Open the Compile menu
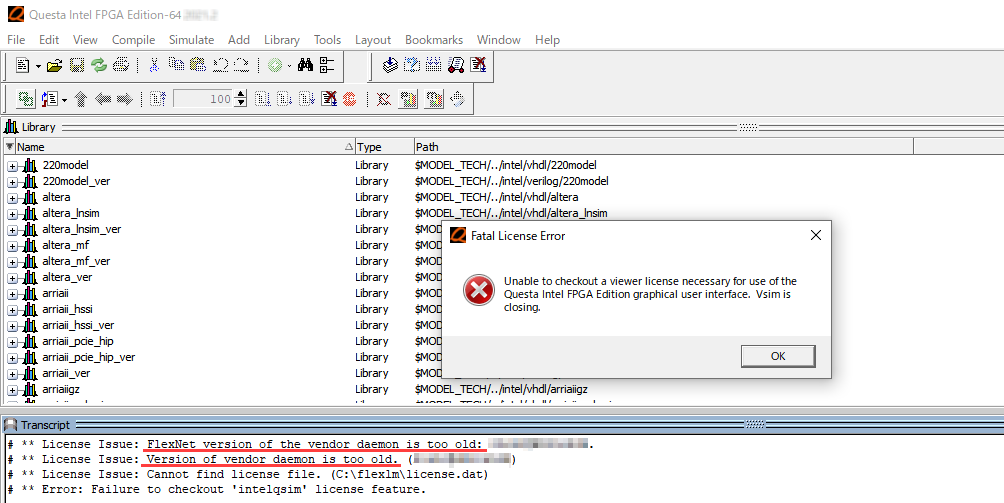This screenshot has width=1004, height=503. 133,40
